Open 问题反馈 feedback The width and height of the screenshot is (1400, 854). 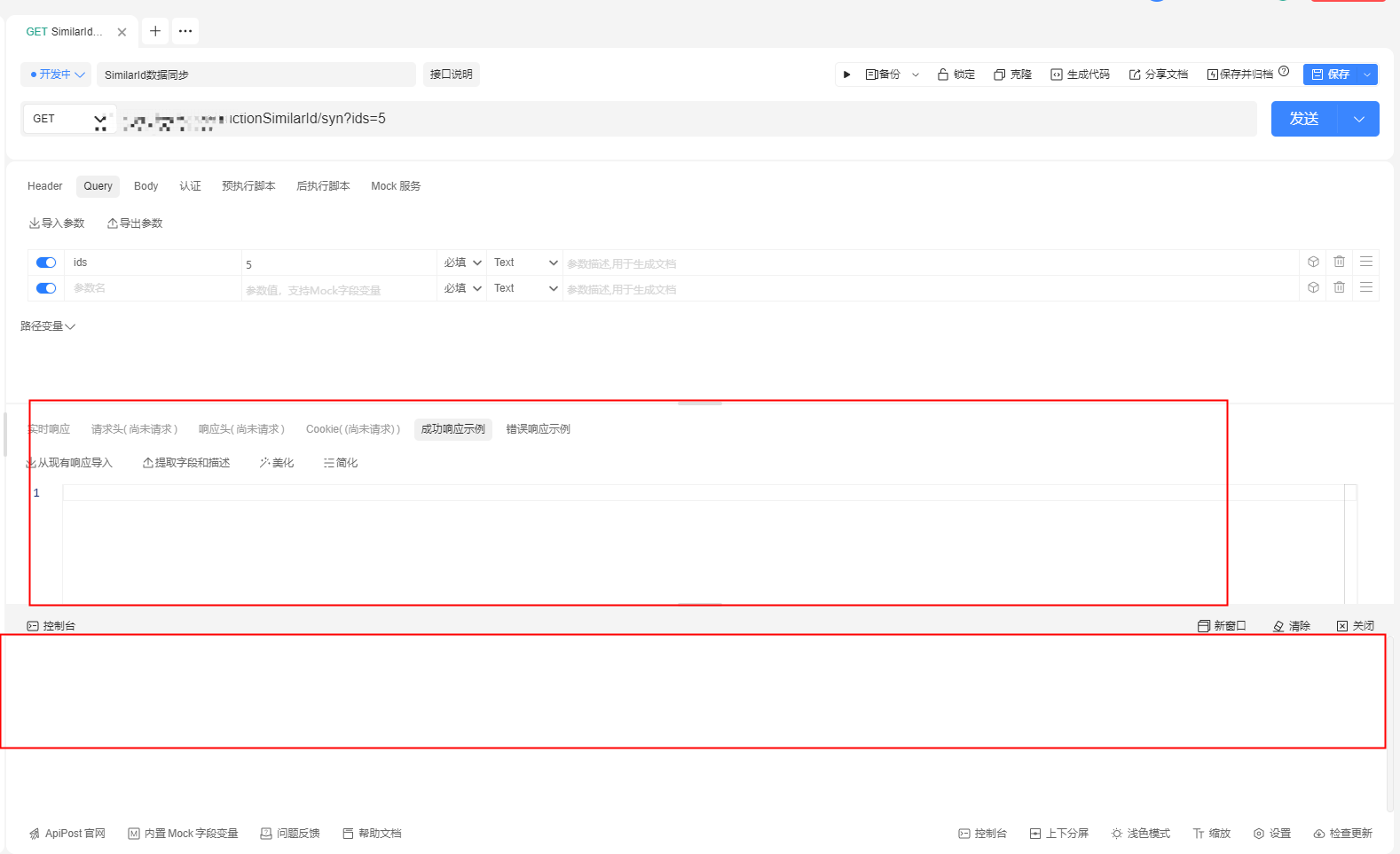click(290, 834)
